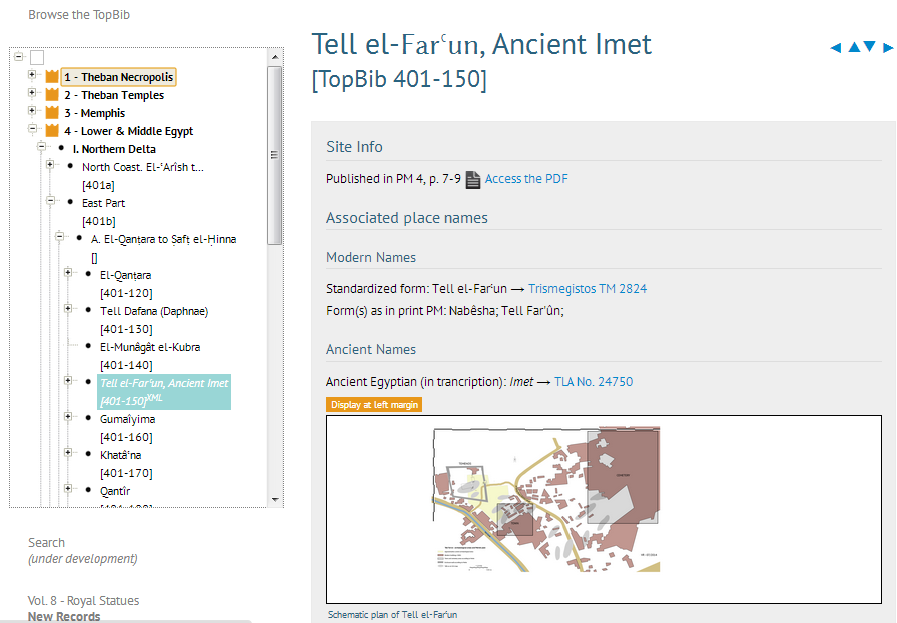The width and height of the screenshot is (897, 623).
Task: Open Khatâ'na [401-170] entry
Action: [126, 464]
